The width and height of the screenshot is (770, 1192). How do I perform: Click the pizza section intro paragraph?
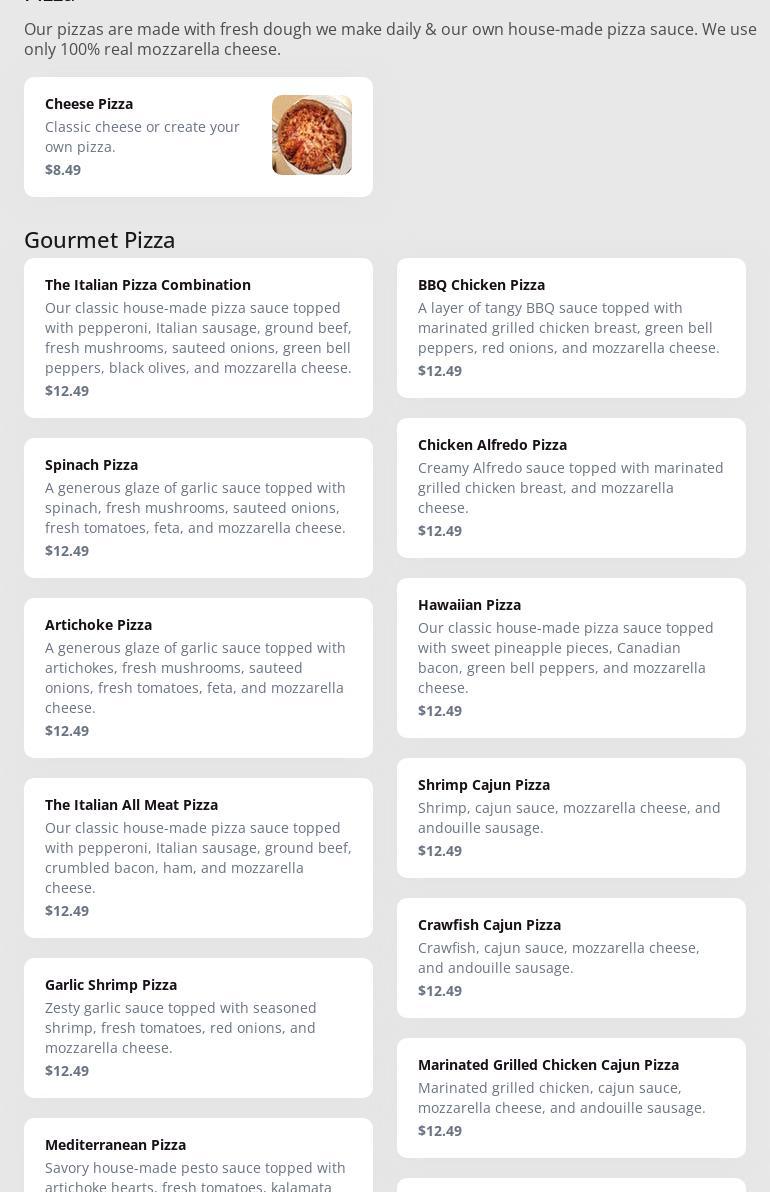click(390, 39)
